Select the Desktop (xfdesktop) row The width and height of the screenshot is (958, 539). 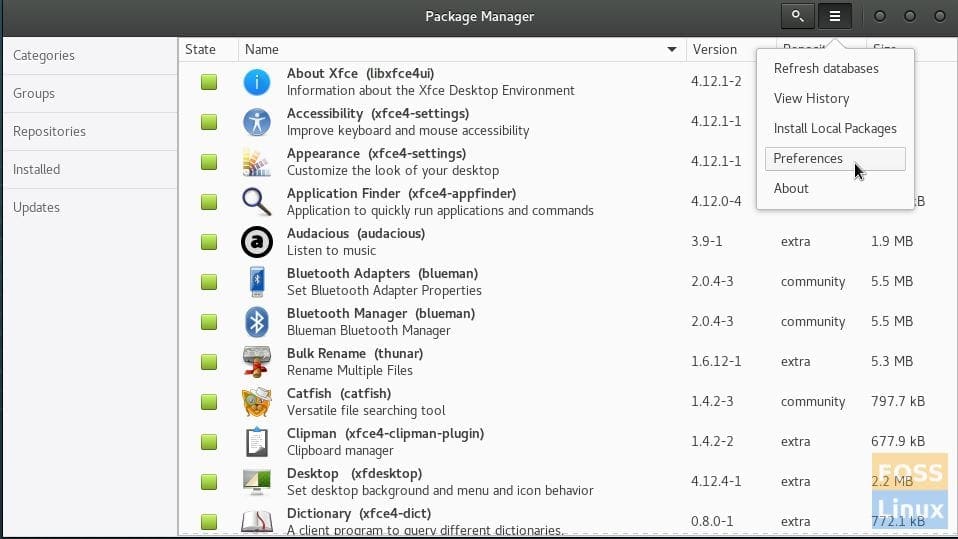pos(568,482)
